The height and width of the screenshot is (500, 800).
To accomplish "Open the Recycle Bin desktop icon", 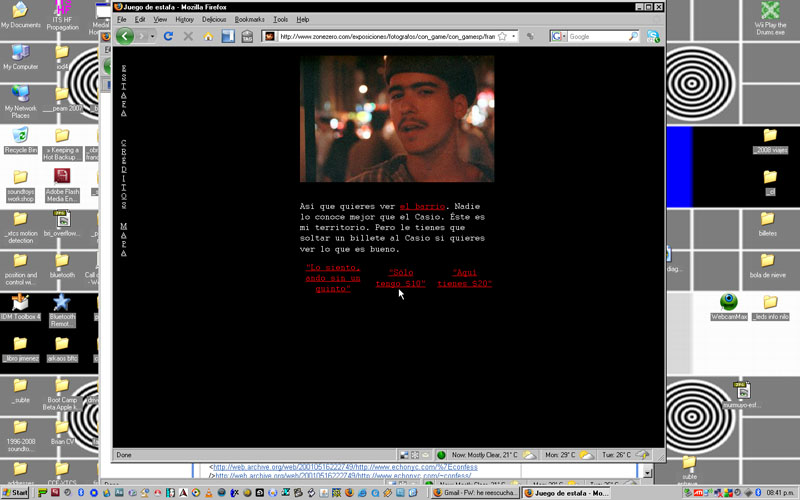I will [20, 137].
